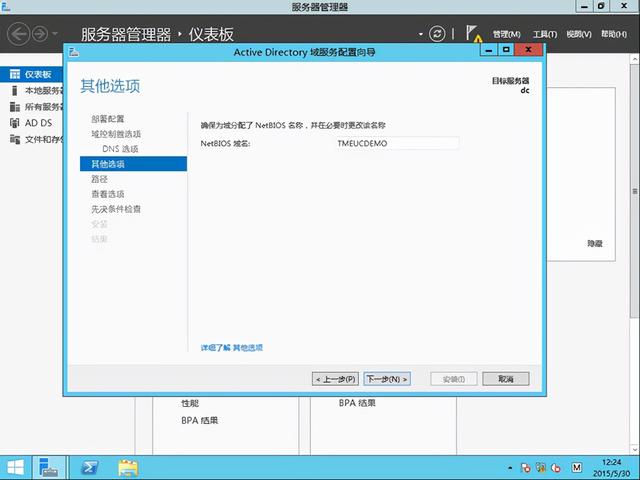Open File Explorer from the taskbar
Screen dimensions: 640x480
click(128, 468)
